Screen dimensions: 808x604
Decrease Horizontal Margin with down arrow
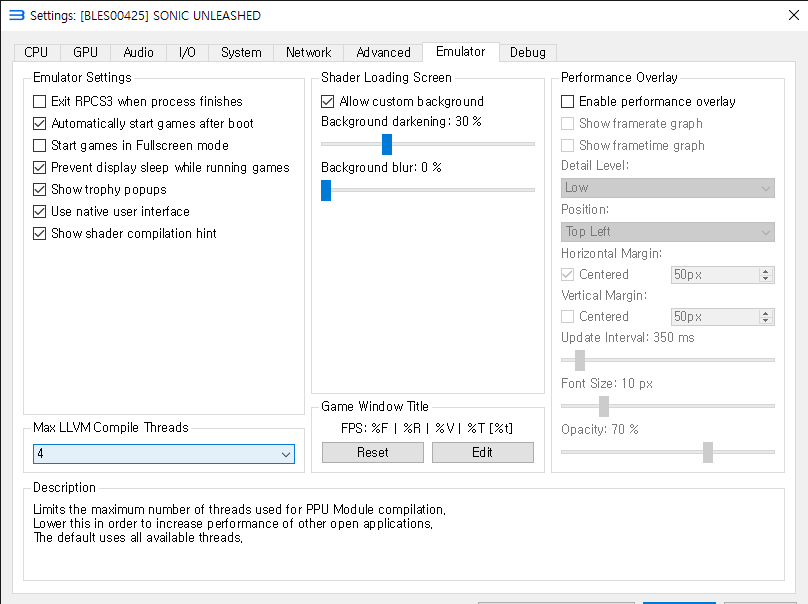[766, 278]
